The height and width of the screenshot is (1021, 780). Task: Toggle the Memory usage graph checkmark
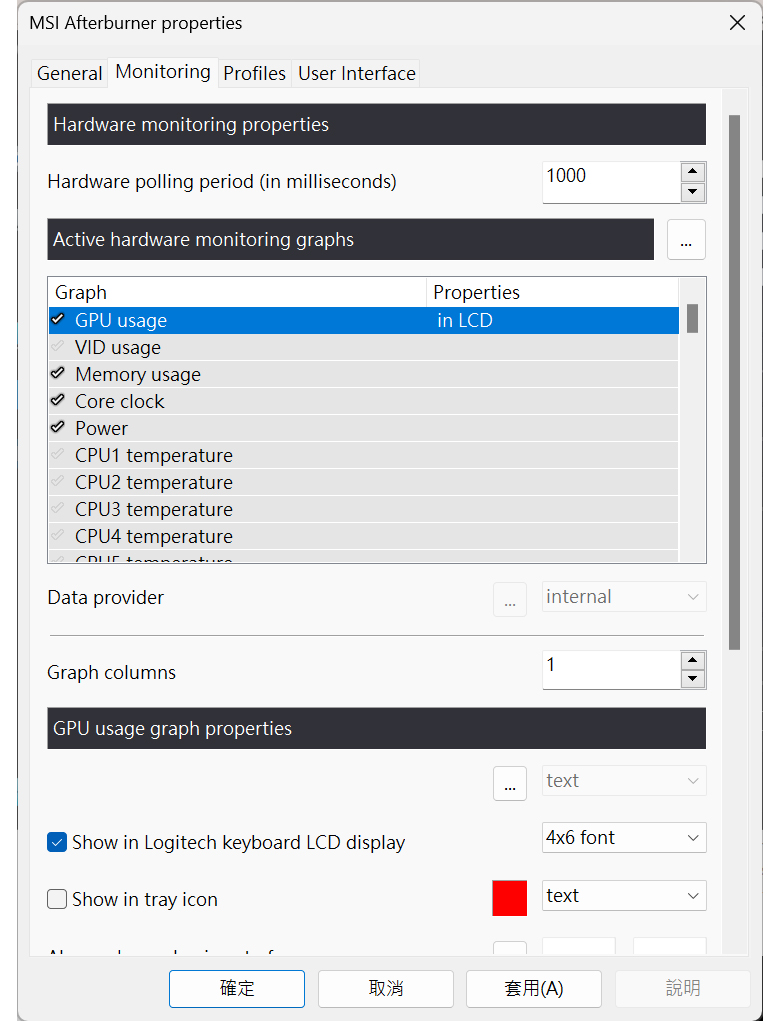pyautogui.click(x=58, y=374)
